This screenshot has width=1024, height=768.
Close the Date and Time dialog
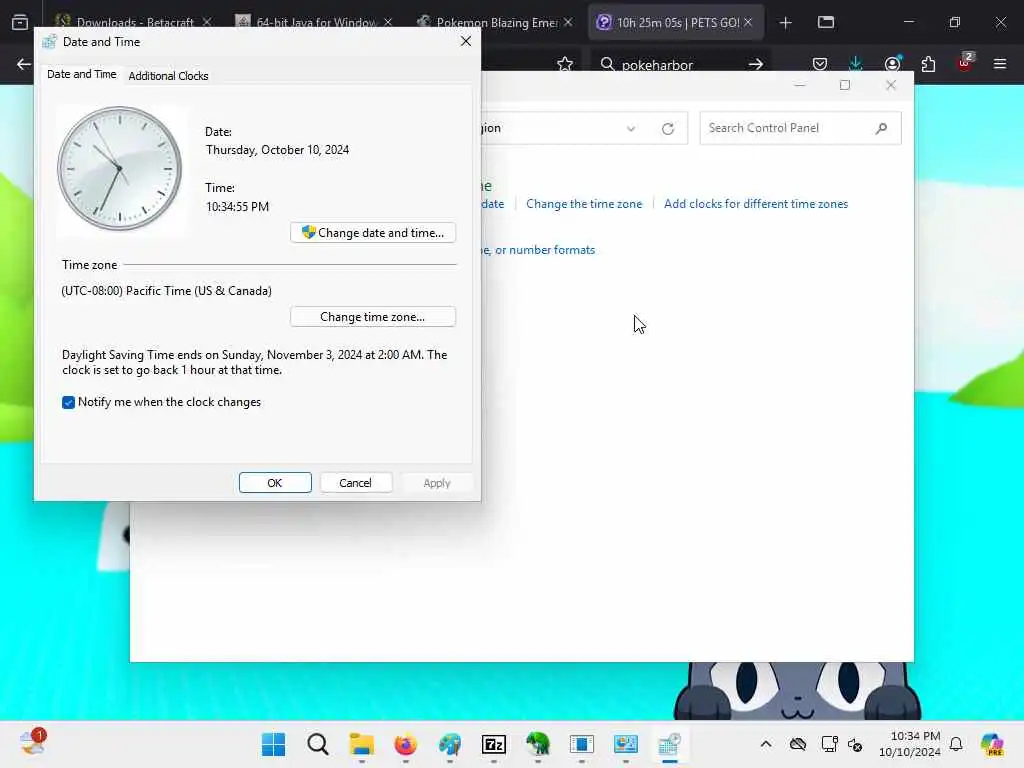pyautogui.click(x=466, y=41)
